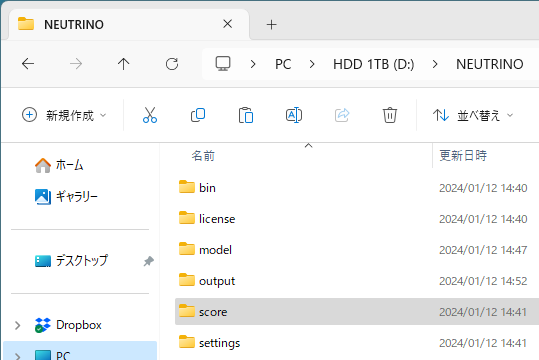Expand chevron after PC in path
Screen dimensions: 539x360
(312, 64)
